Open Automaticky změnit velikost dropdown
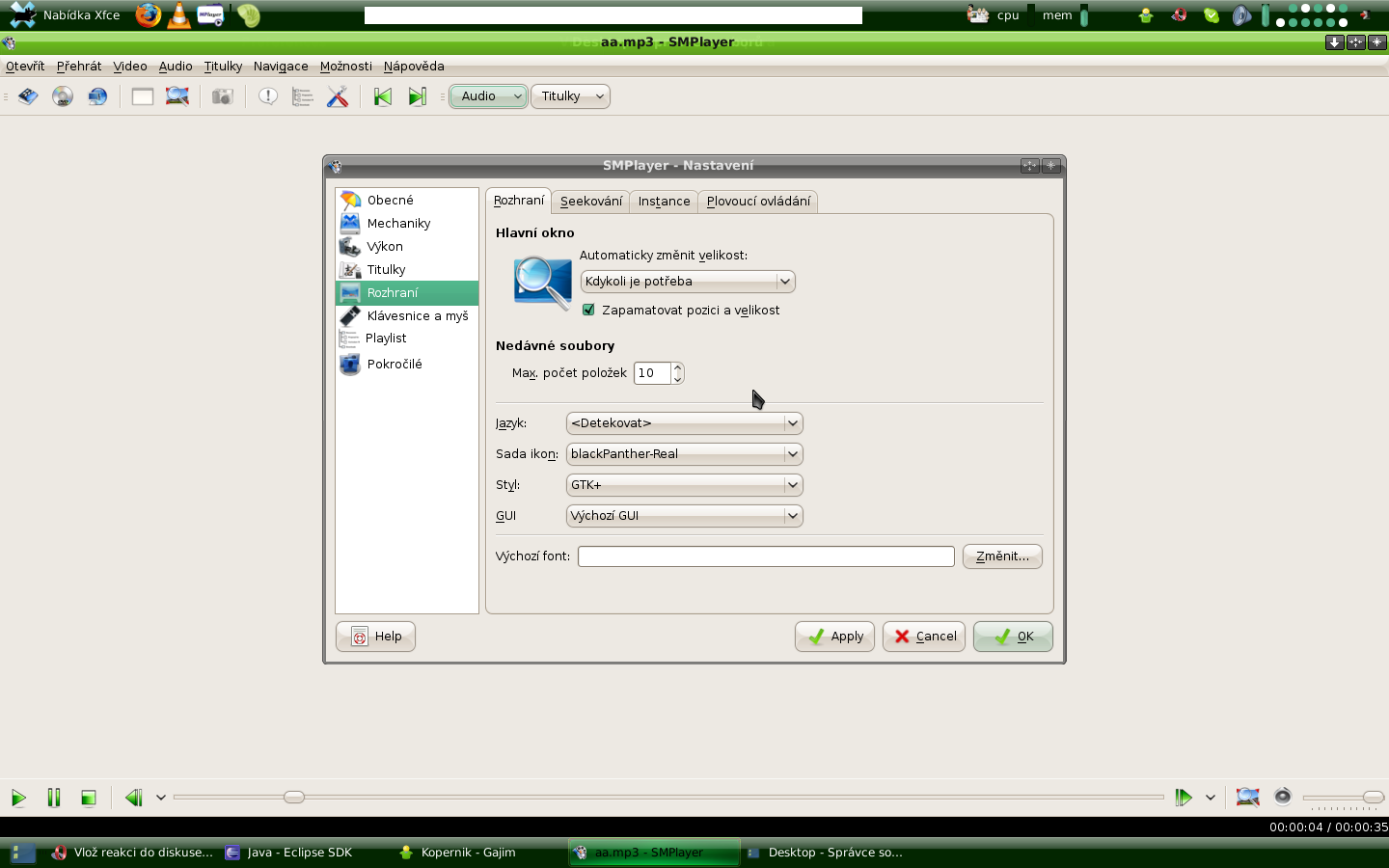Image resolution: width=1389 pixels, height=868 pixels. tap(688, 282)
